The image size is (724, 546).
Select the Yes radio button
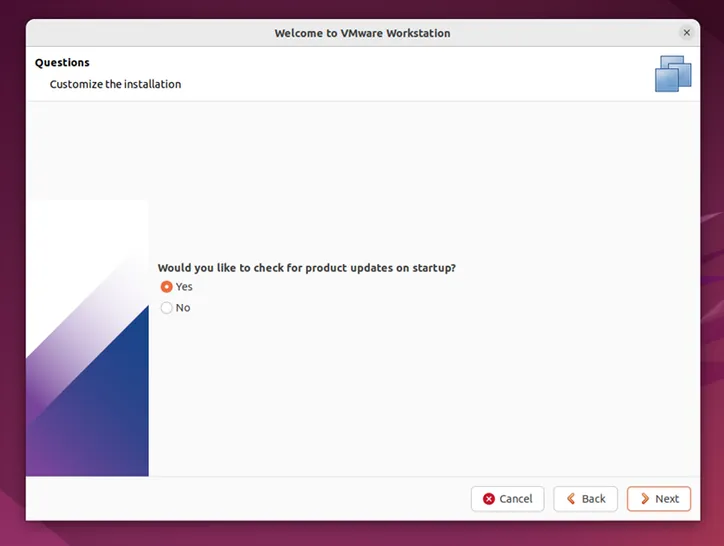[x=166, y=287]
